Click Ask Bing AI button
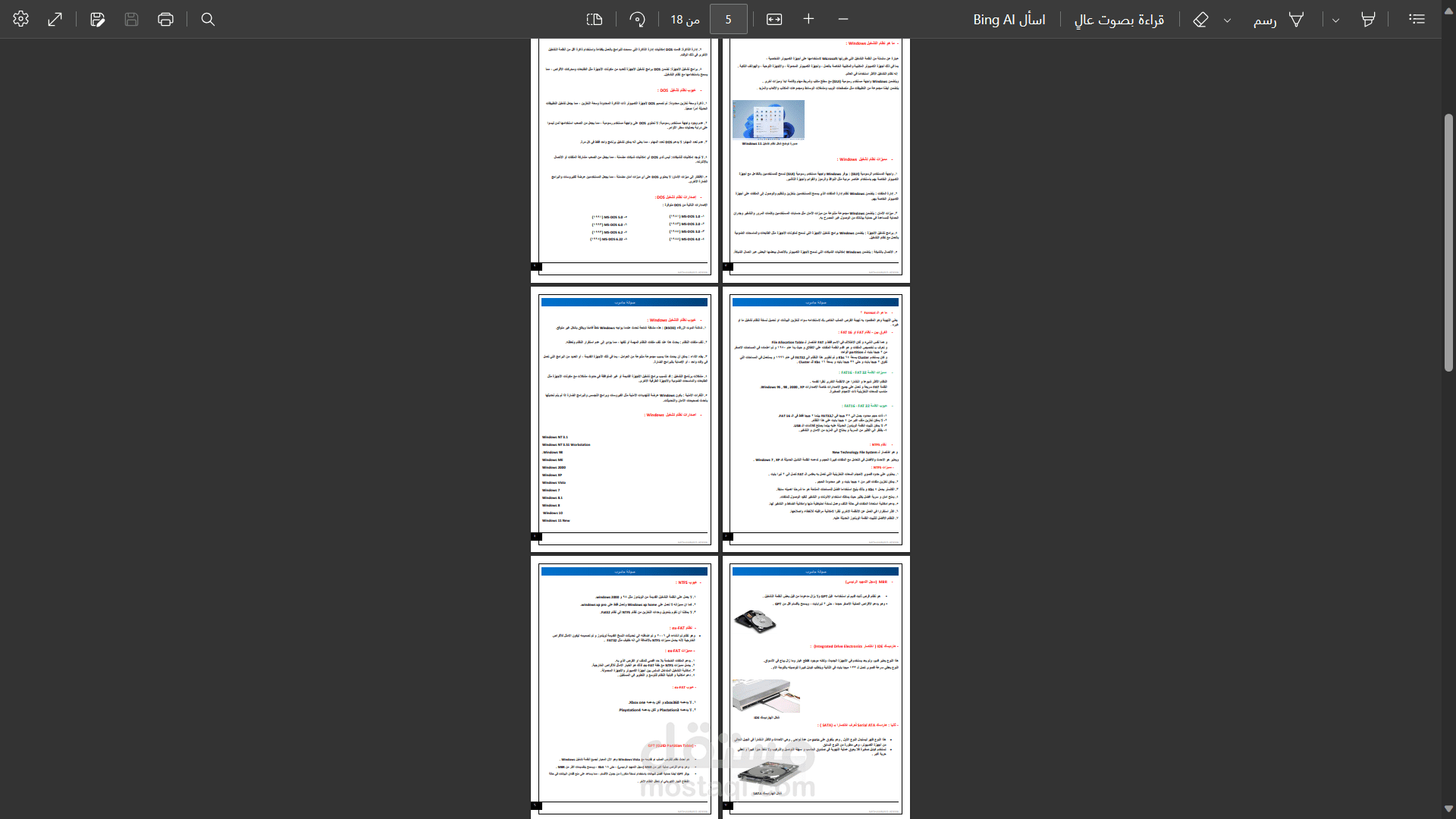Screen dimensions: 1456x819 tap(1009, 20)
